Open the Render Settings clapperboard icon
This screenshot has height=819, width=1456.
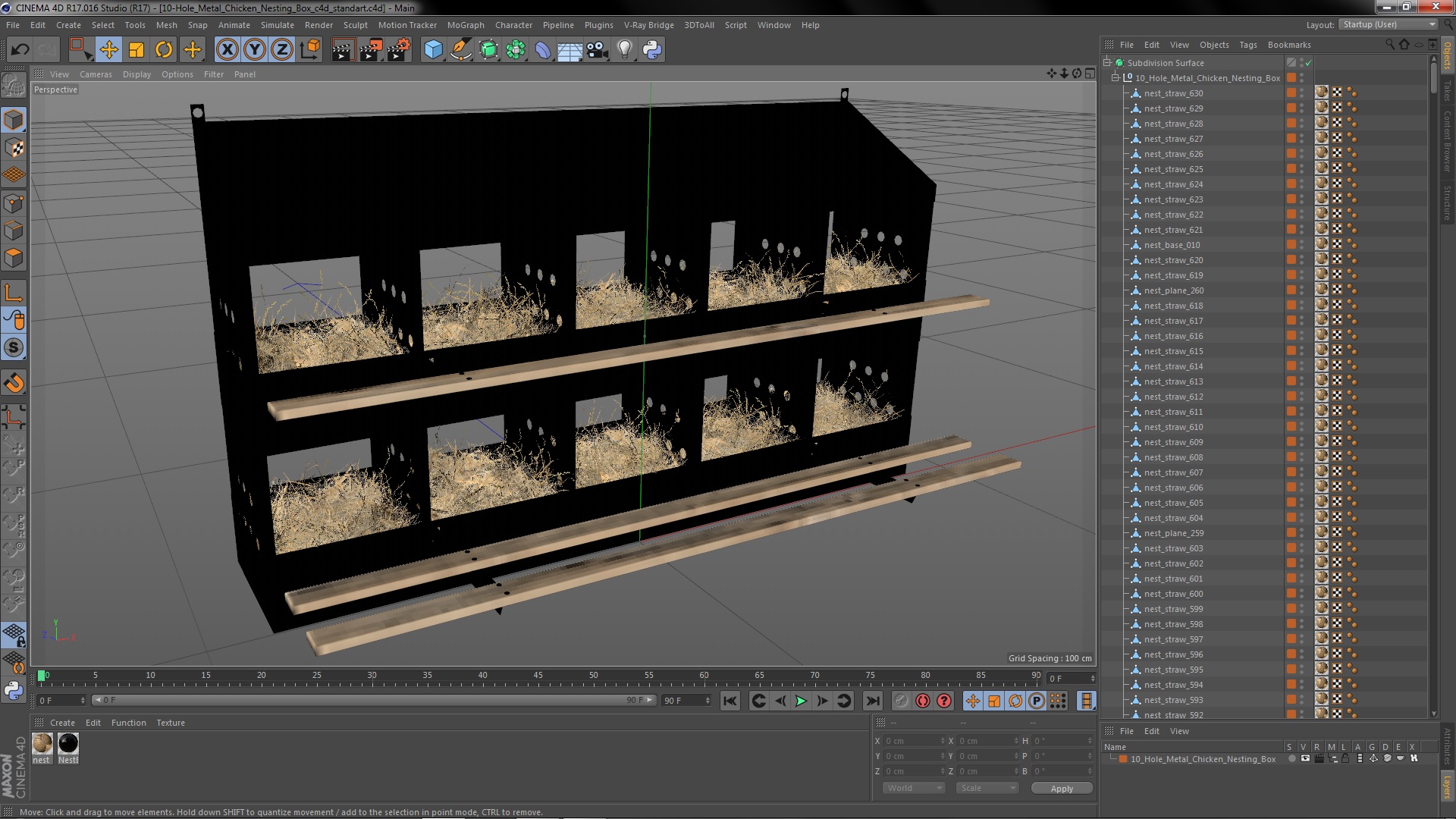tap(398, 50)
